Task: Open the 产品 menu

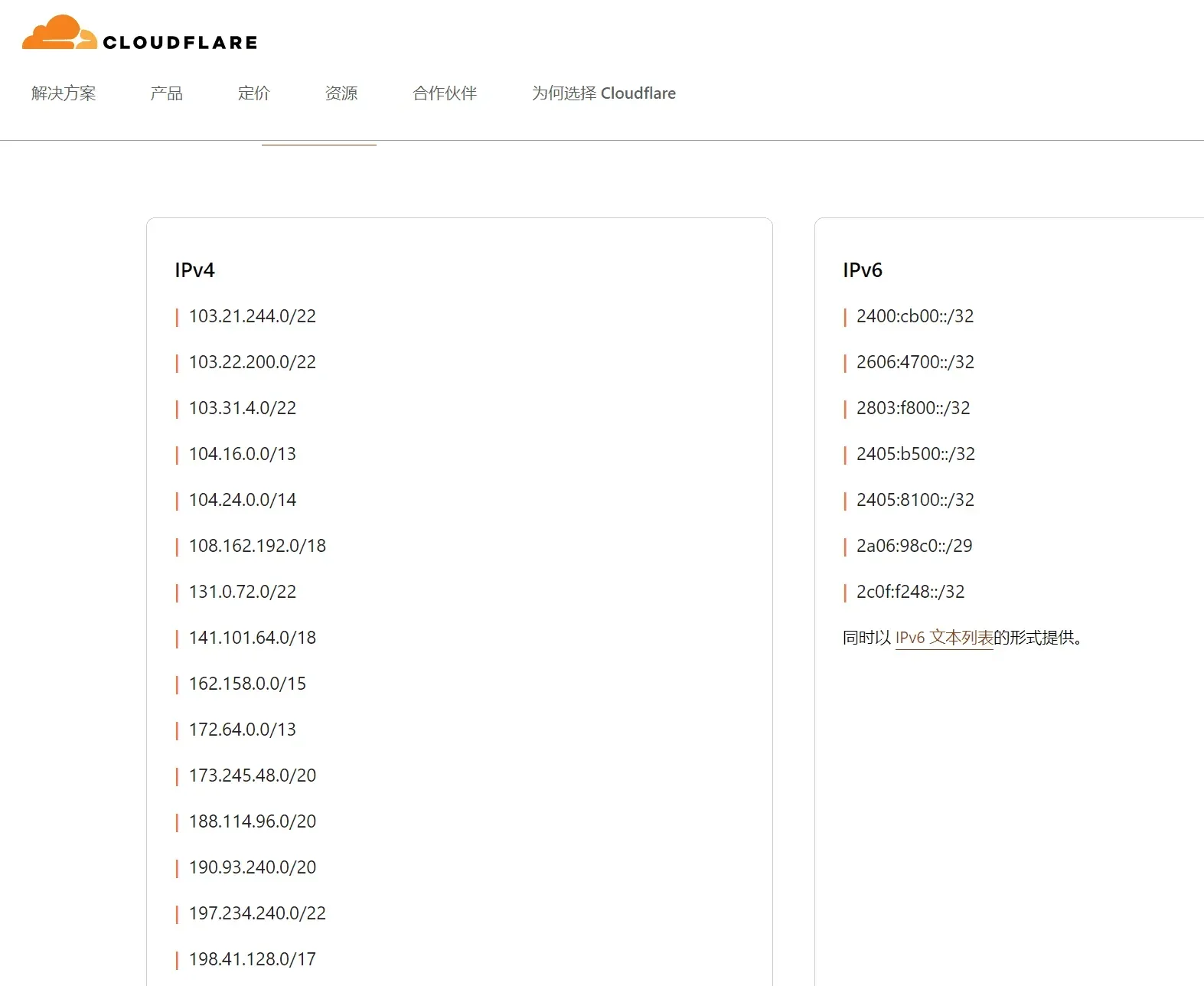Action: pyautogui.click(x=166, y=93)
